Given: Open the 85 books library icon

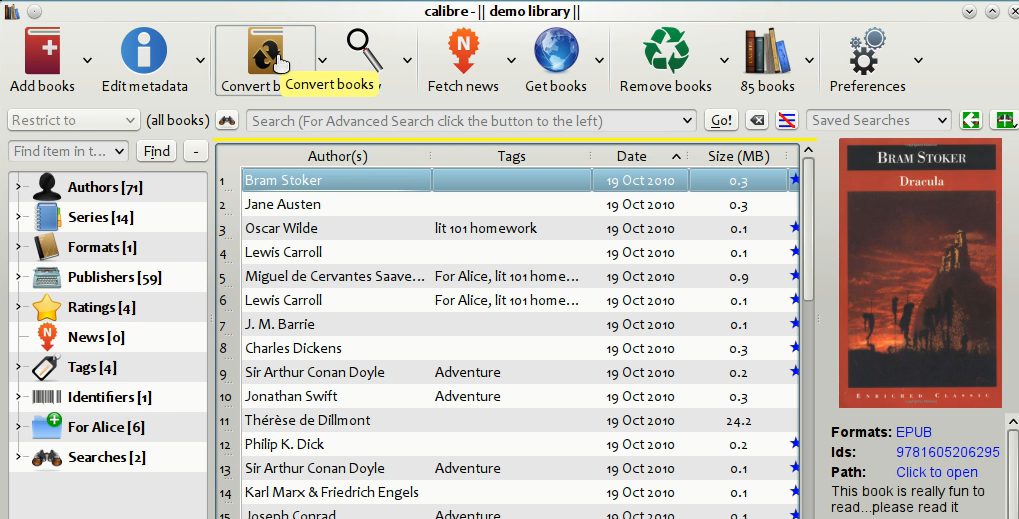Looking at the screenshot, I should click(767, 51).
